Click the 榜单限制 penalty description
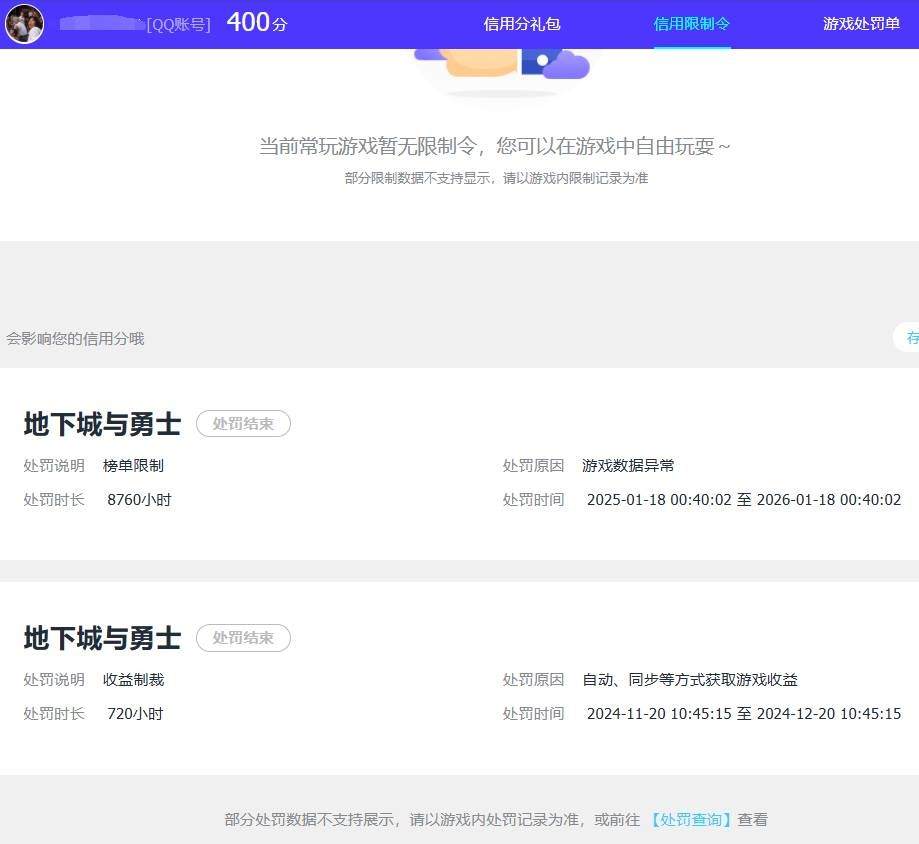 [133, 465]
